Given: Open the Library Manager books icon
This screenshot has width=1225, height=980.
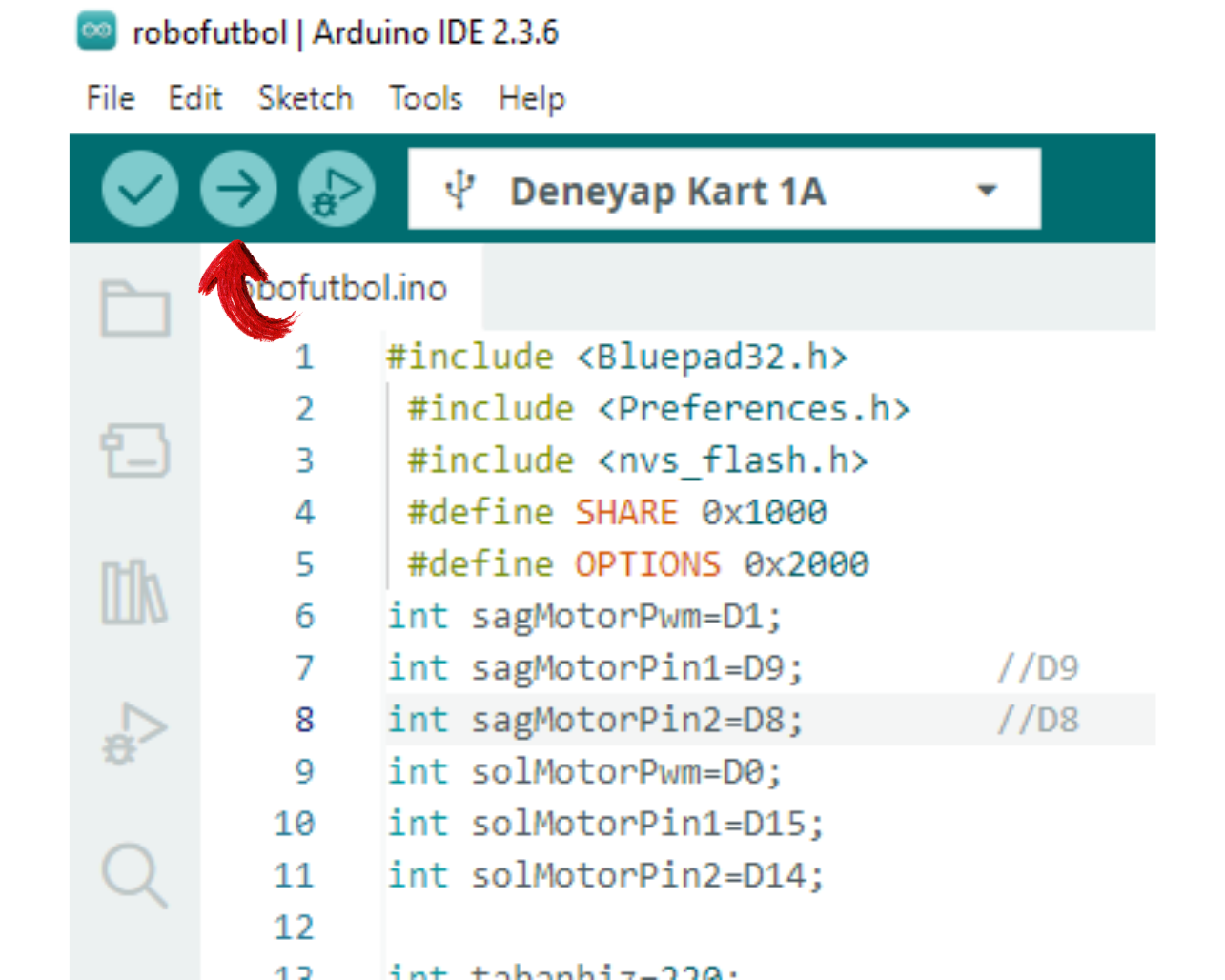Looking at the screenshot, I should pyautogui.click(x=134, y=592).
